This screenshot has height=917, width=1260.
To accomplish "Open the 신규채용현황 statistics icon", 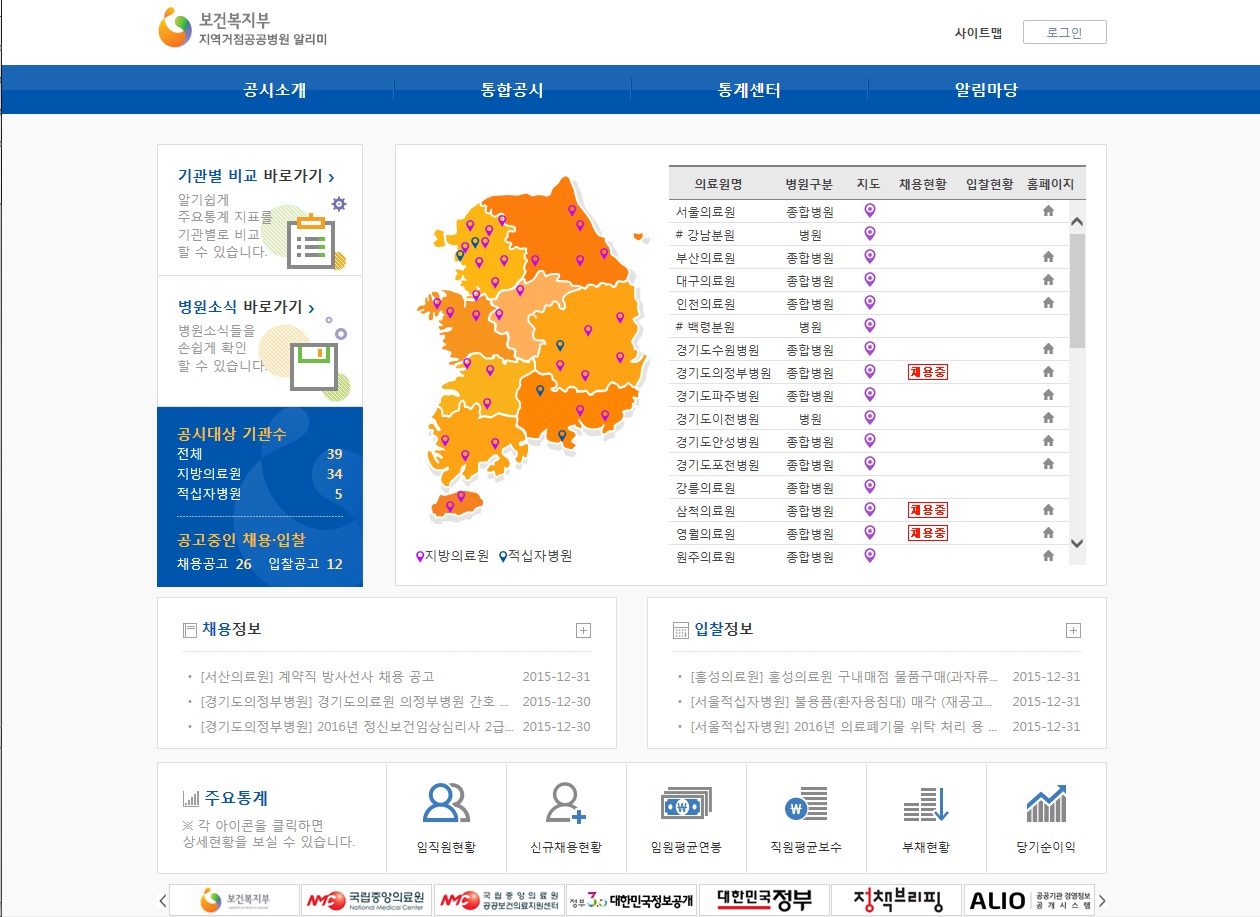I will pos(566,803).
